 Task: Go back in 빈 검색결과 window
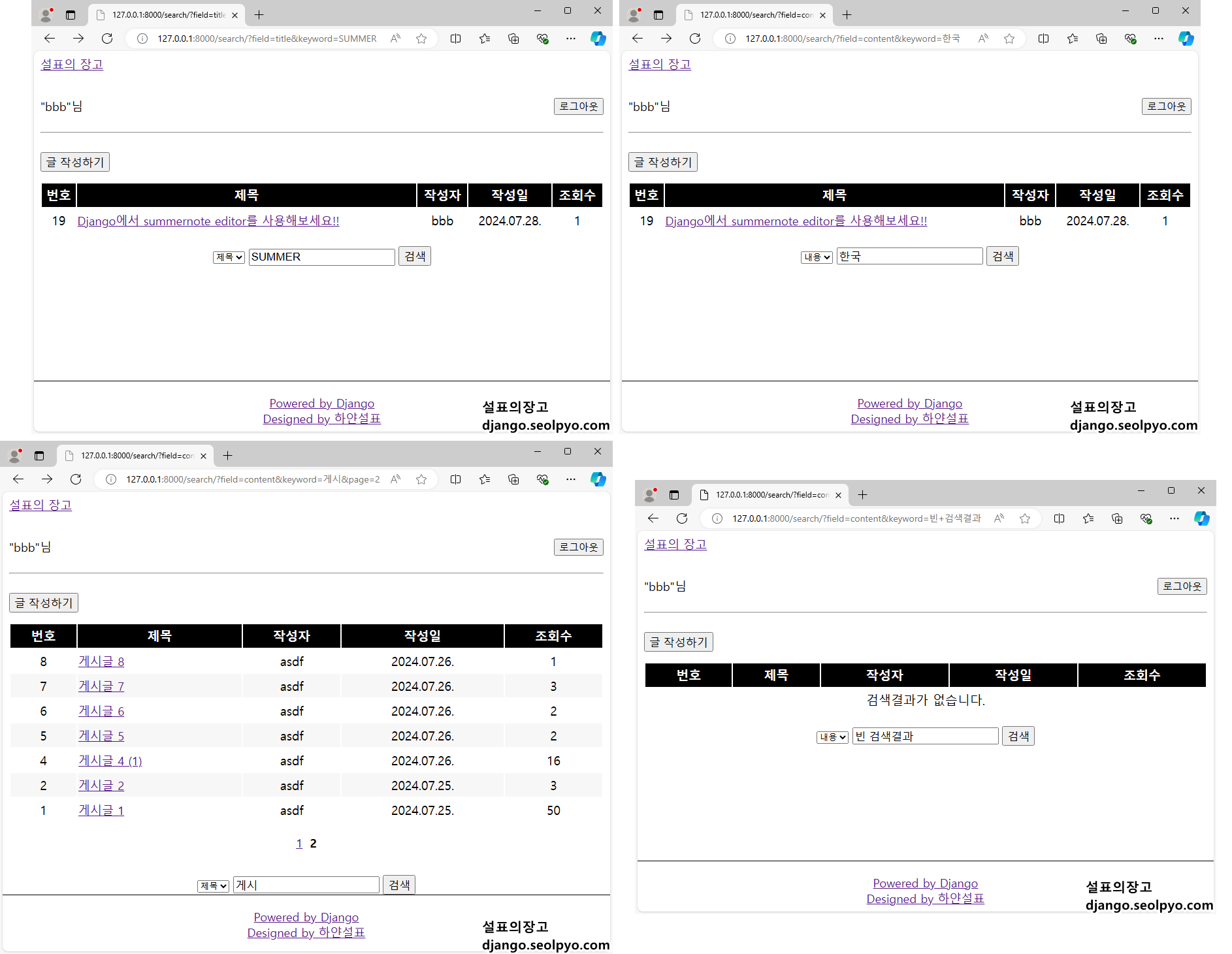click(x=653, y=518)
